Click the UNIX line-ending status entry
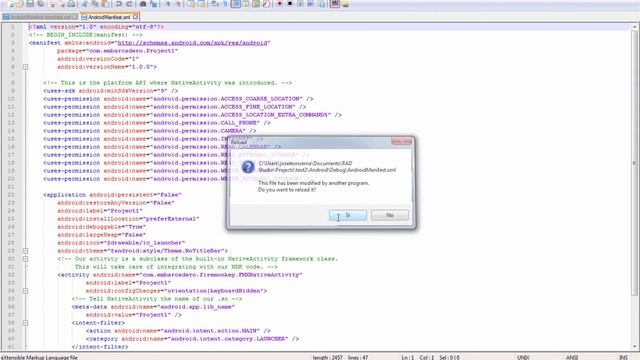 coord(523,357)
